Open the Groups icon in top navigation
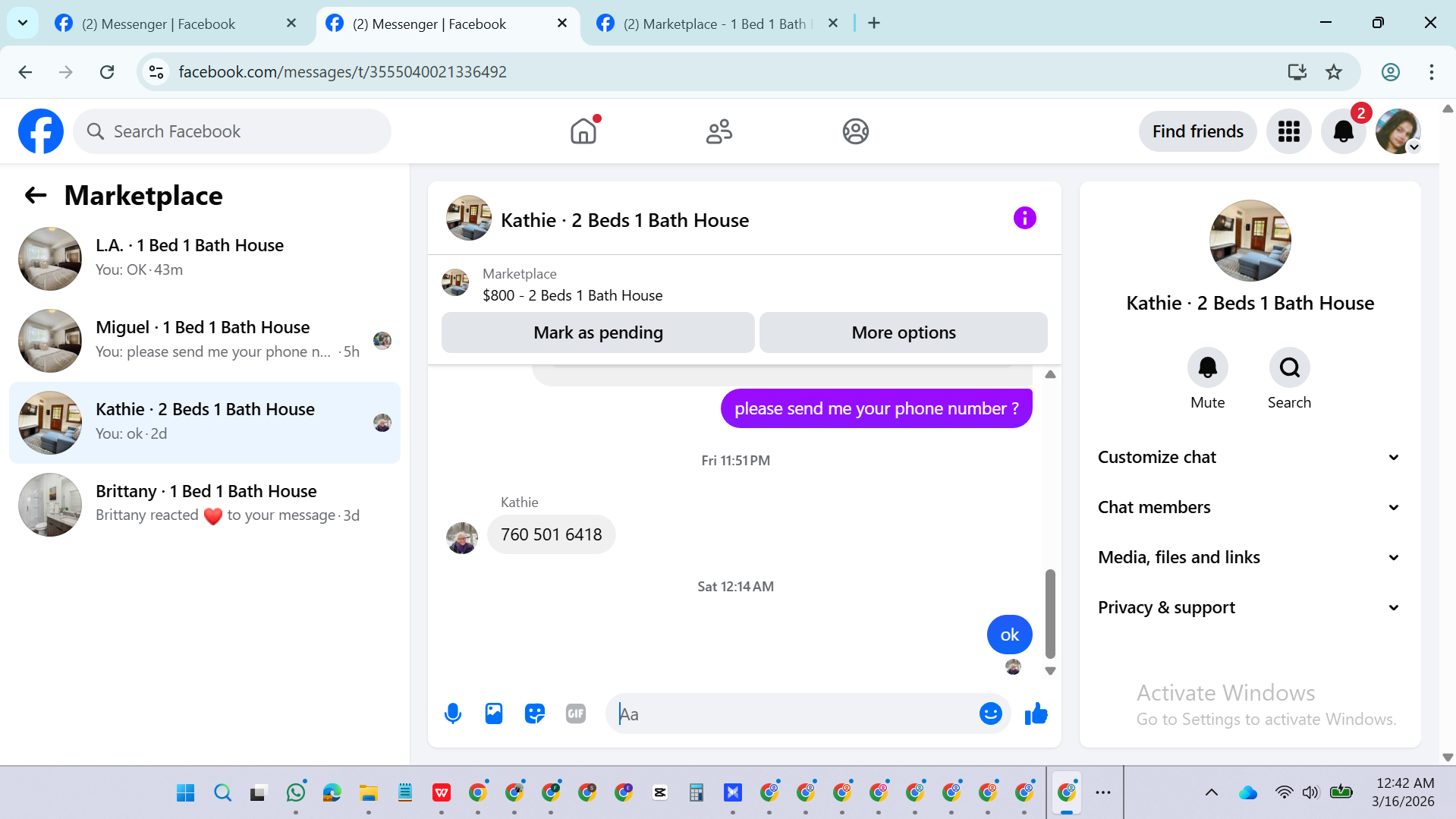The image size is (1456, 819). point(855,131)
